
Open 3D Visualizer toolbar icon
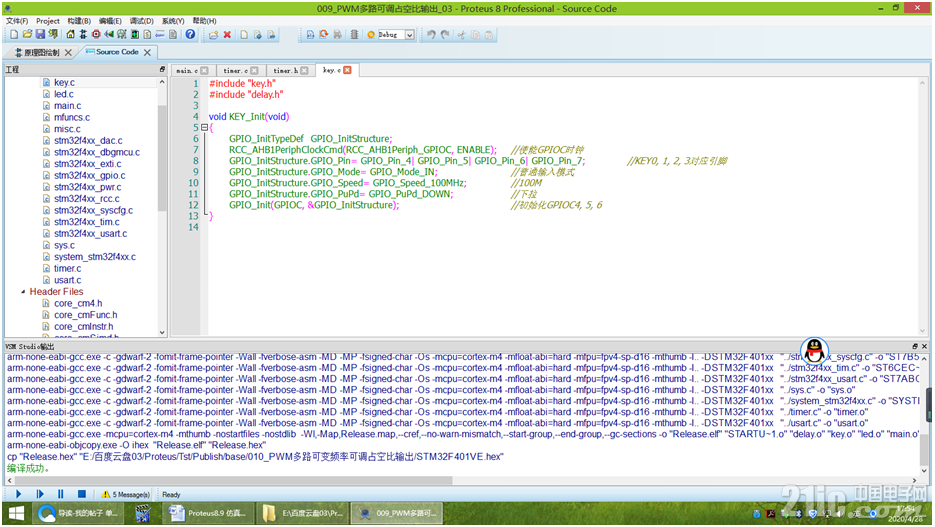109,35
